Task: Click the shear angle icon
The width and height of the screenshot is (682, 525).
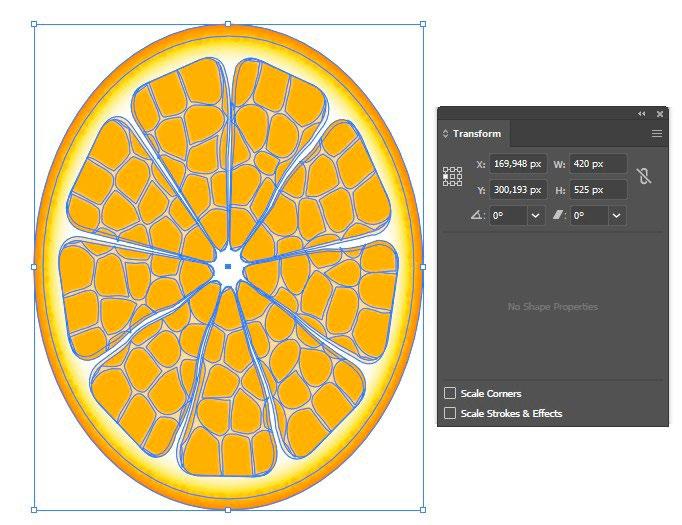Action: (558, 215)
